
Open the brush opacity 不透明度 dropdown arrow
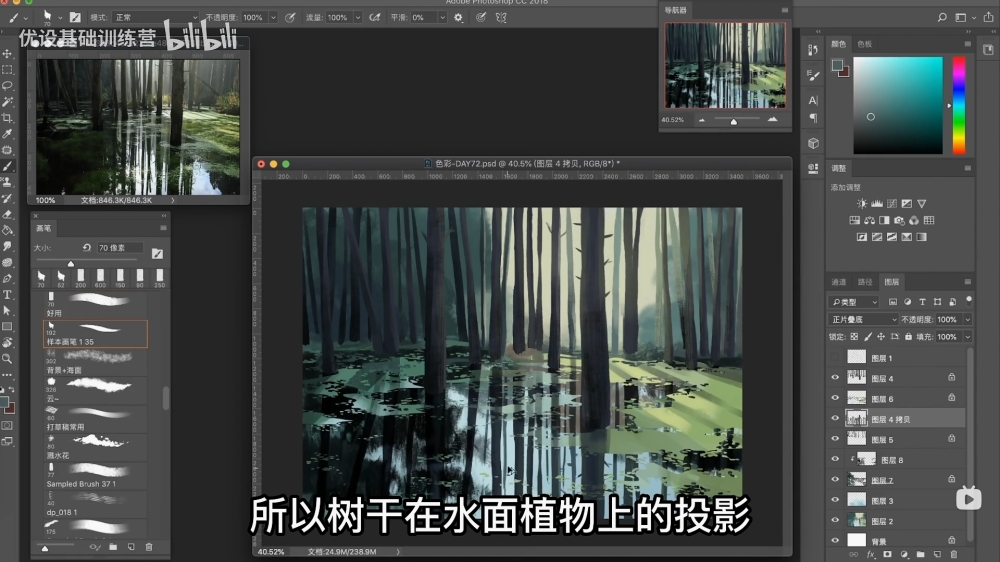point(273,18)
